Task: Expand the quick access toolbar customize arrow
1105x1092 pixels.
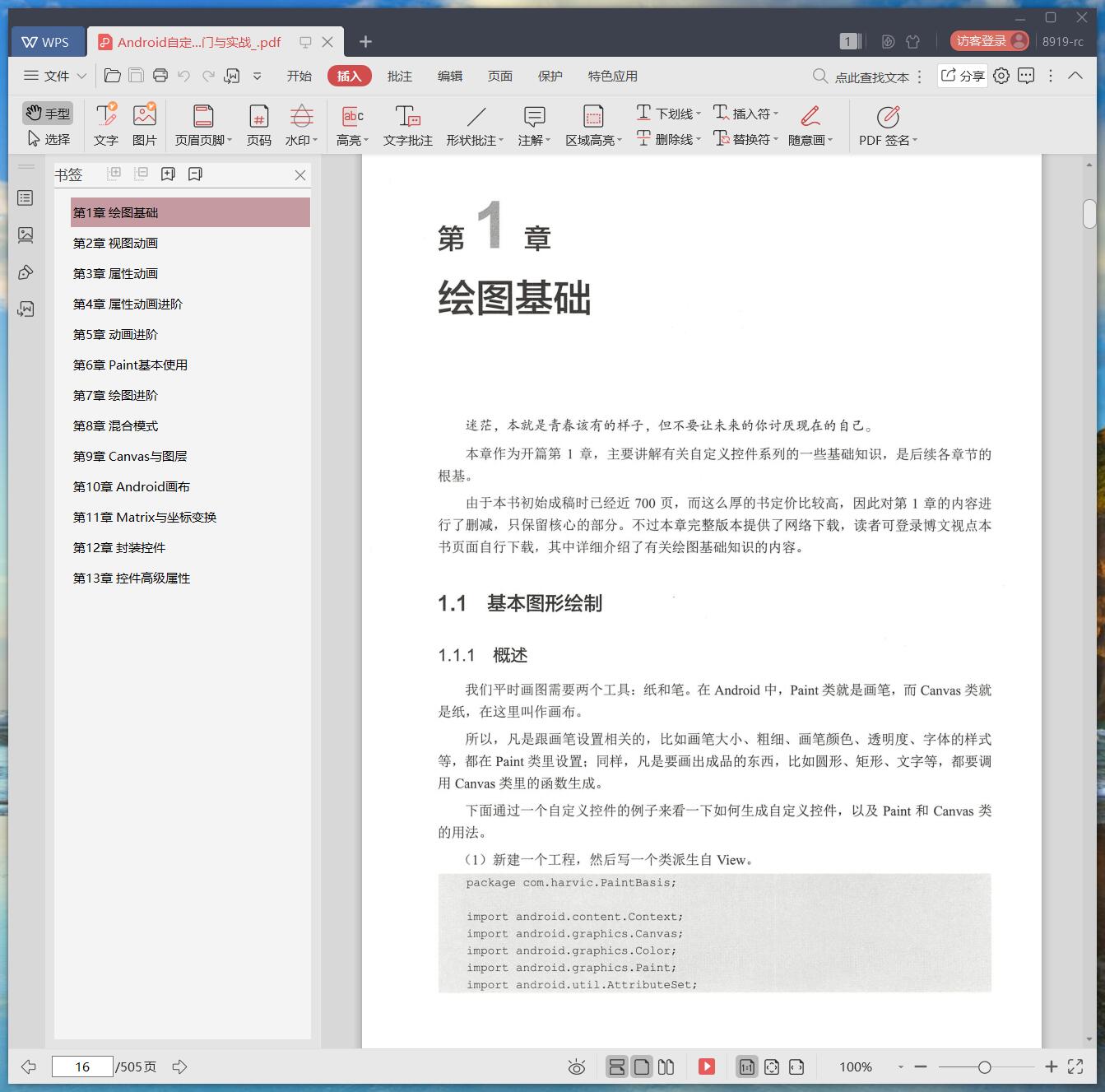Action: click(x=257, y=76)
